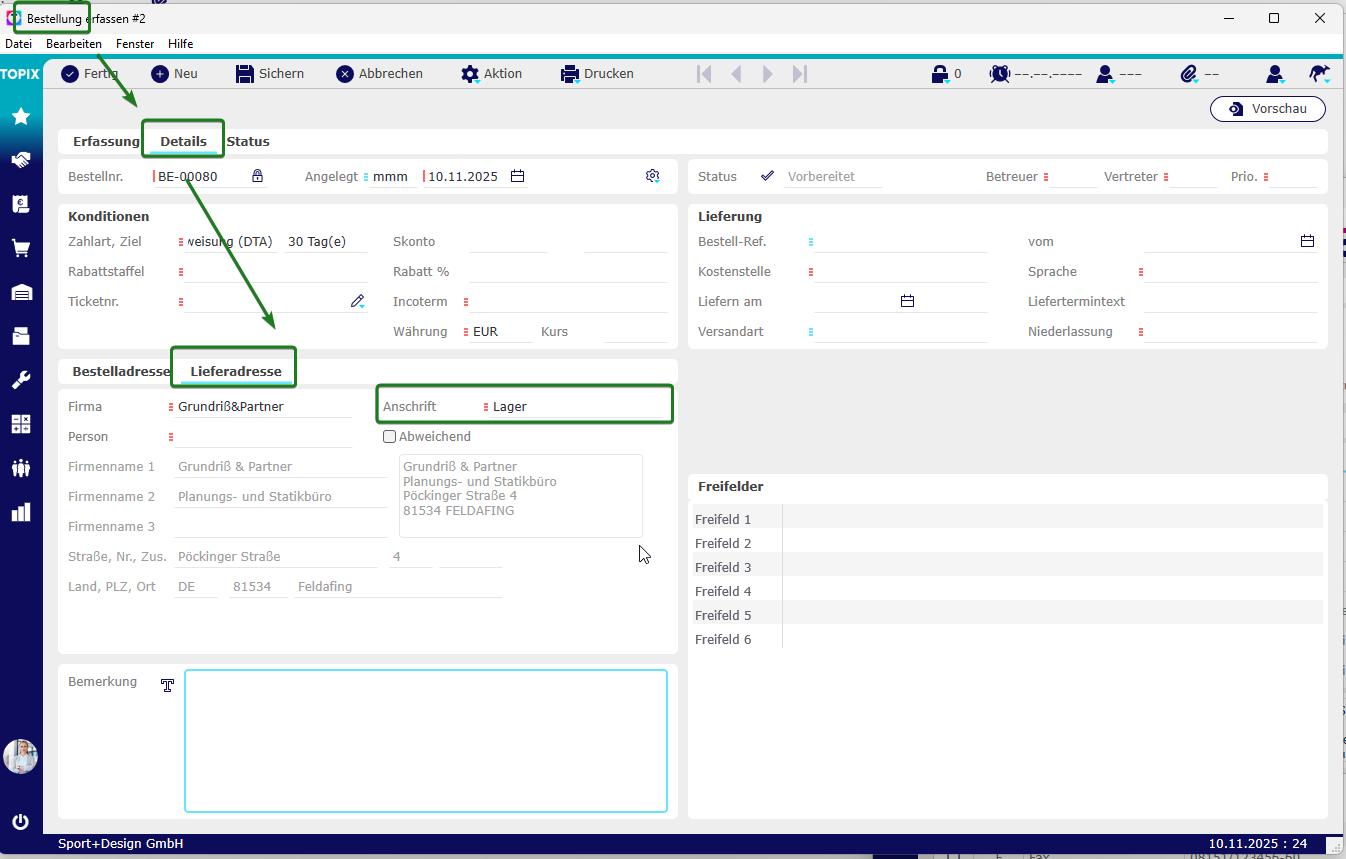Go to the previous record arrow
Screen dimensions: 1346x859
pos(736,74)
